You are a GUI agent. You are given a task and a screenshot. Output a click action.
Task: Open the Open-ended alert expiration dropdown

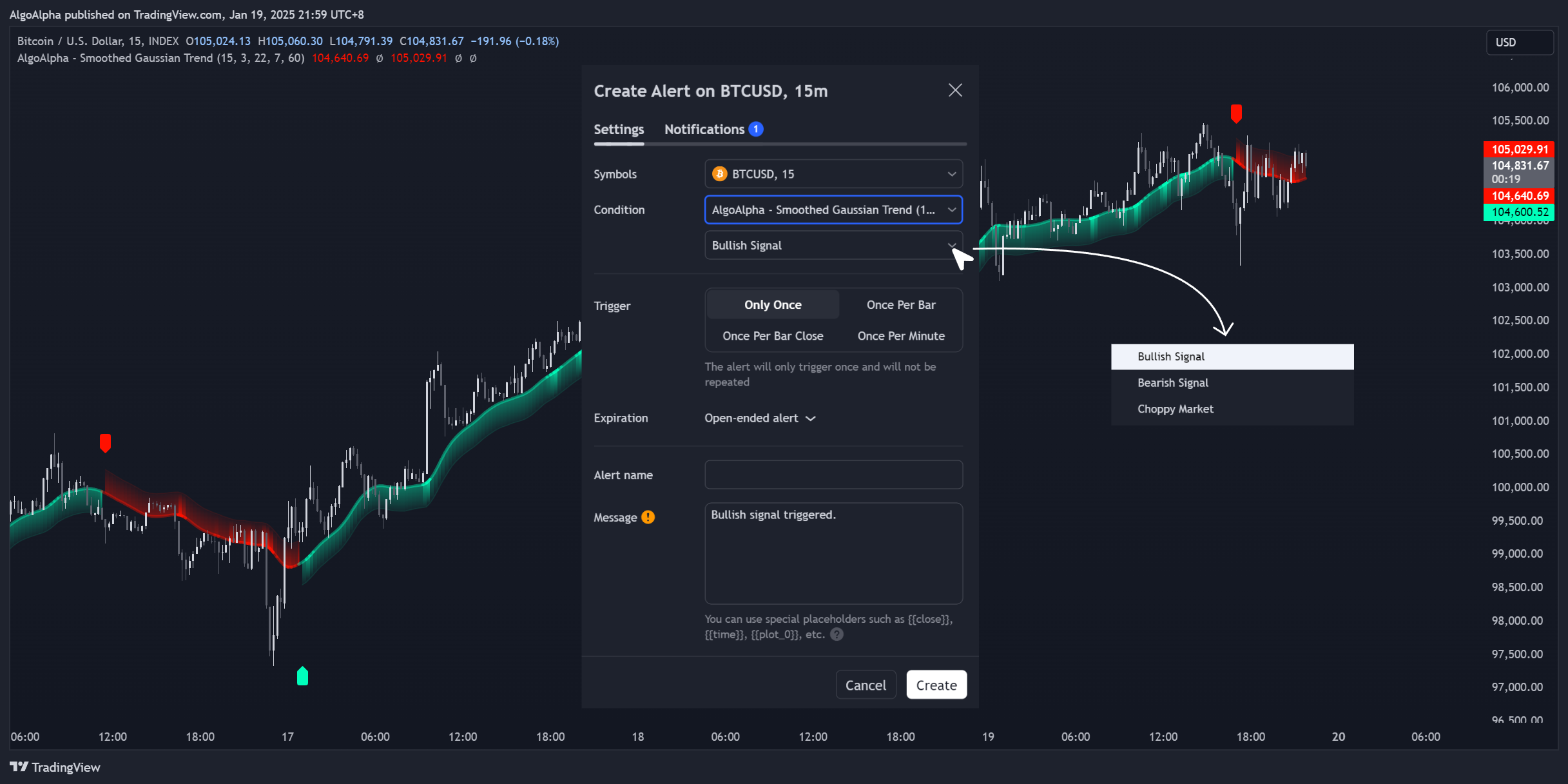pyautogui.click(x=760, y=418)
